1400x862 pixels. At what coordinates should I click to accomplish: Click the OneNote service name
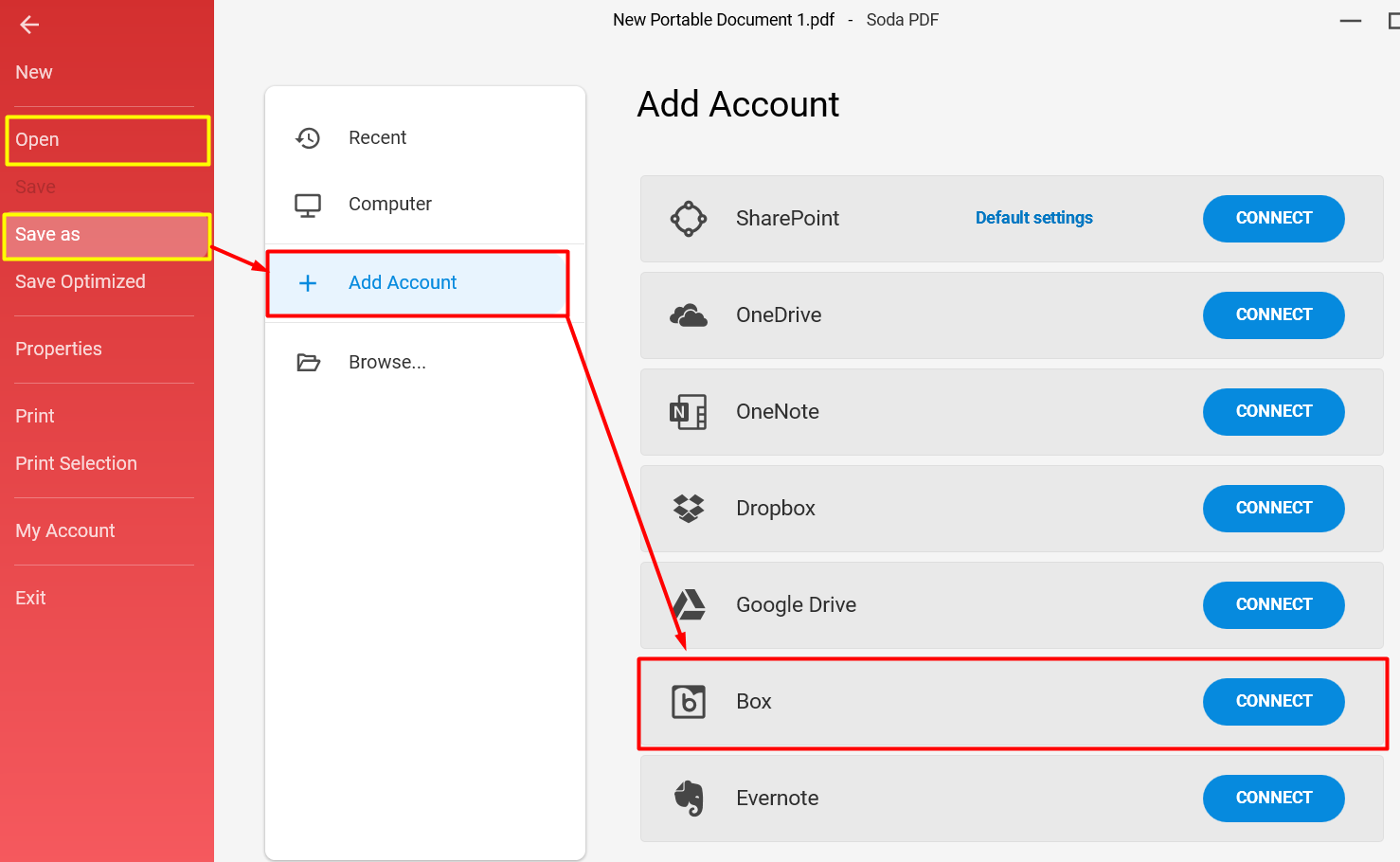click(x=778, y=412)
